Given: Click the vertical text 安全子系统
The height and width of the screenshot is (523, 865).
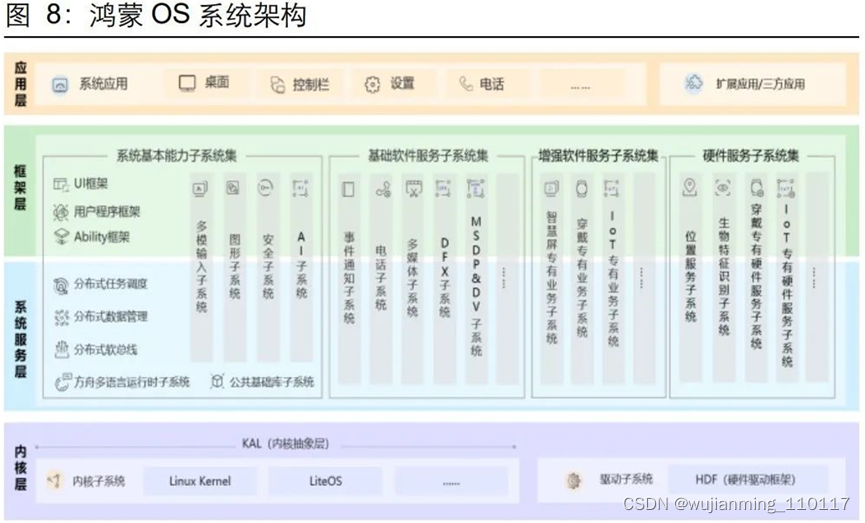Looking at the screenshot, I should [268, 267].
